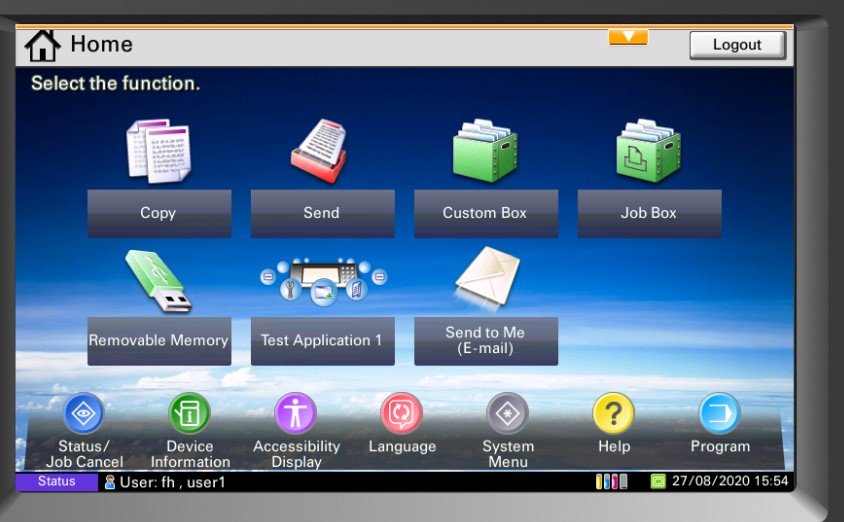Open the Copy function icon
The image size is (844, 522).
(x=158, y=152)
